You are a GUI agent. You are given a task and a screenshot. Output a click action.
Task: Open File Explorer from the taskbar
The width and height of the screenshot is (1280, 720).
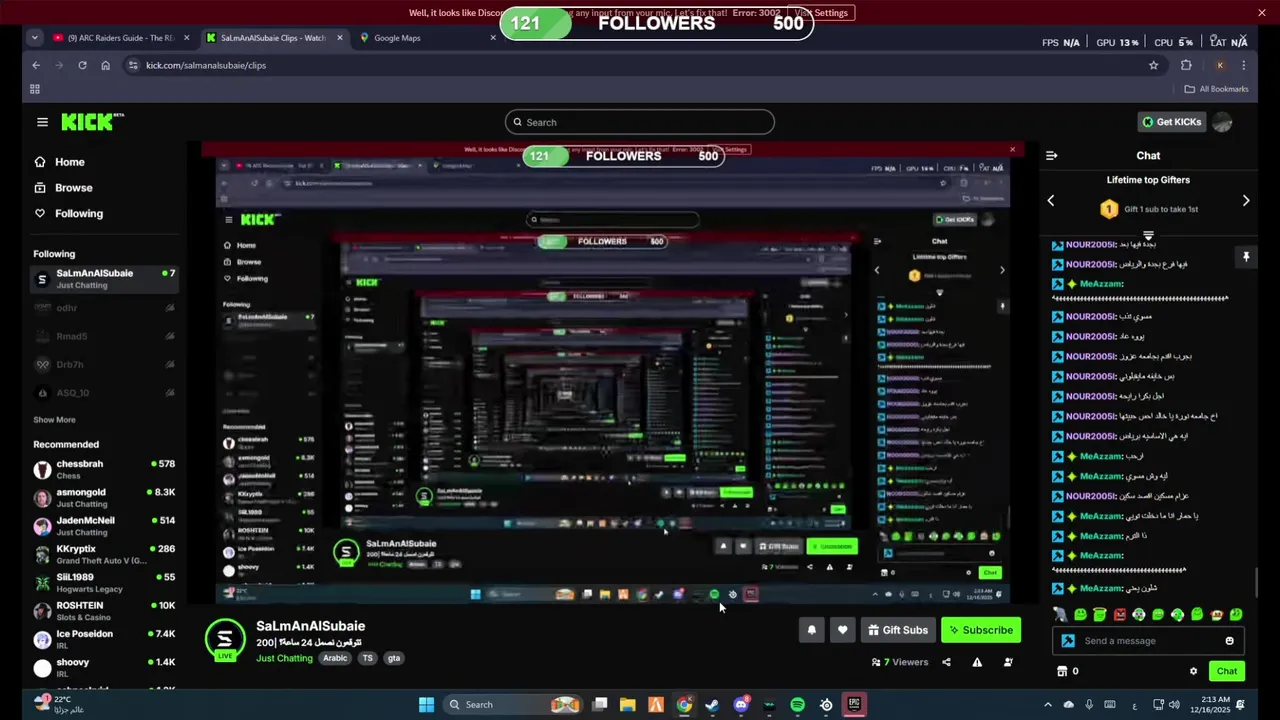pos(627,705)
